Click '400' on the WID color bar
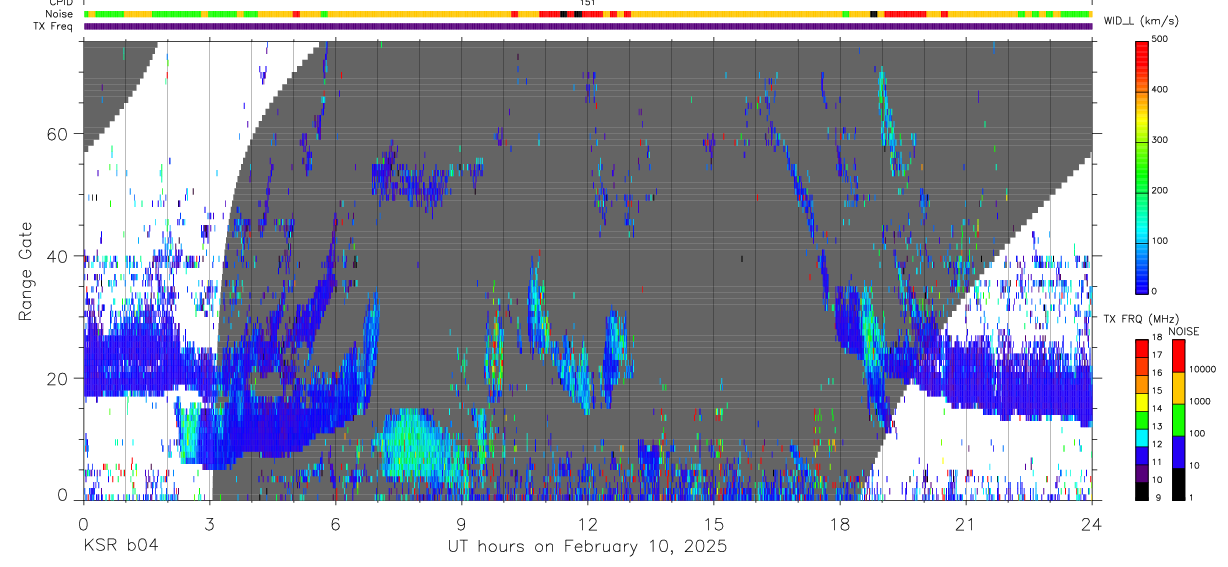This screenshot has width=1228, height=567. point(1160,90)
